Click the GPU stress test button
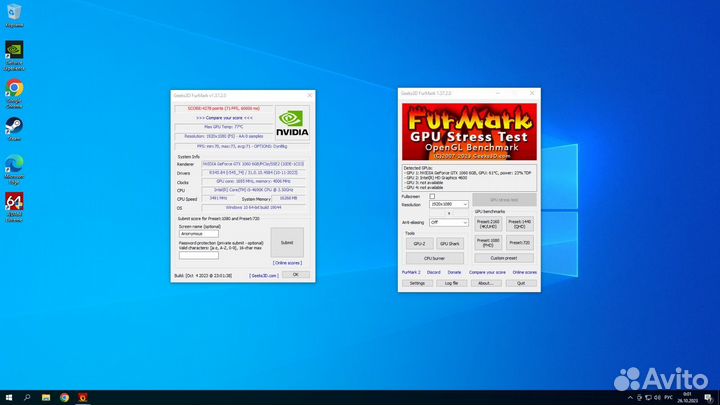This screenshot has width=720, height=405. tap(504, 200)
